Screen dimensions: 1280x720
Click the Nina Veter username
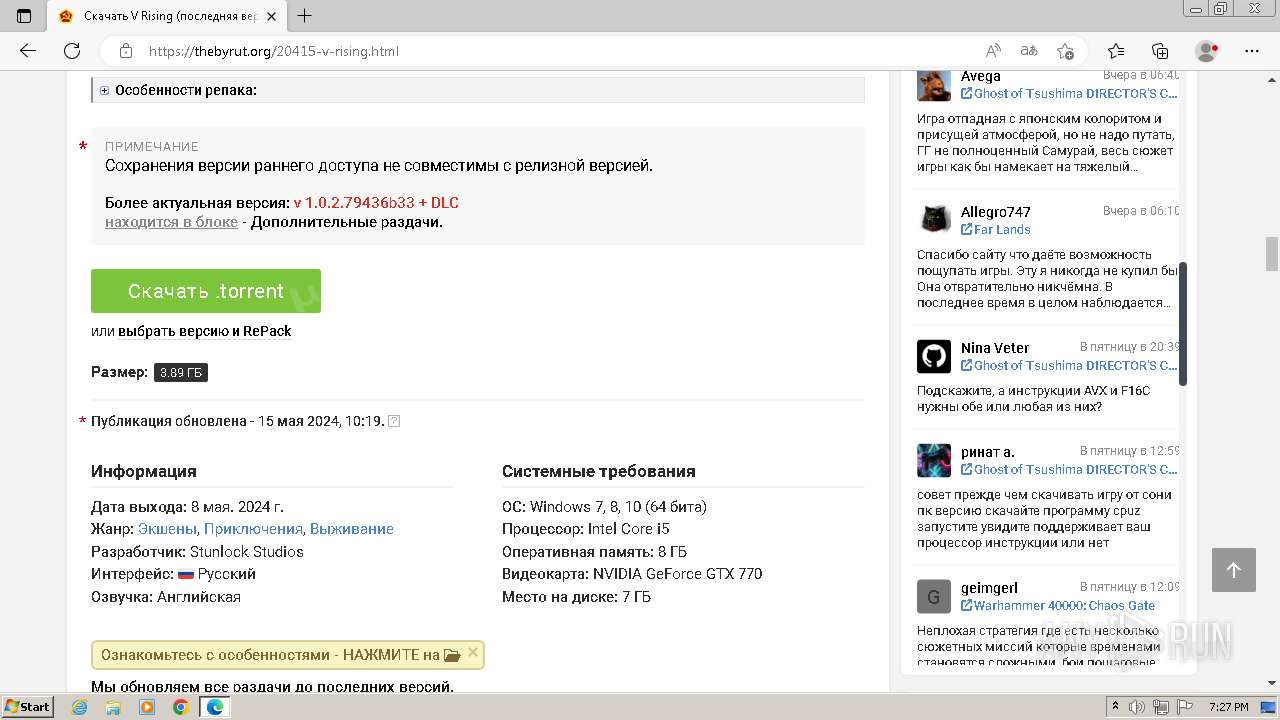coord(995,348)
